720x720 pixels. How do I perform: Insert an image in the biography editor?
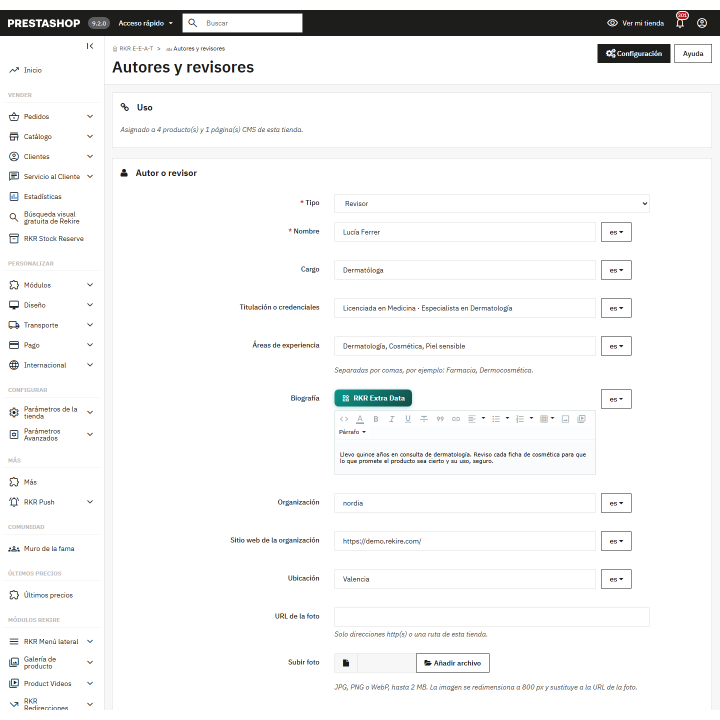(565, 419)
